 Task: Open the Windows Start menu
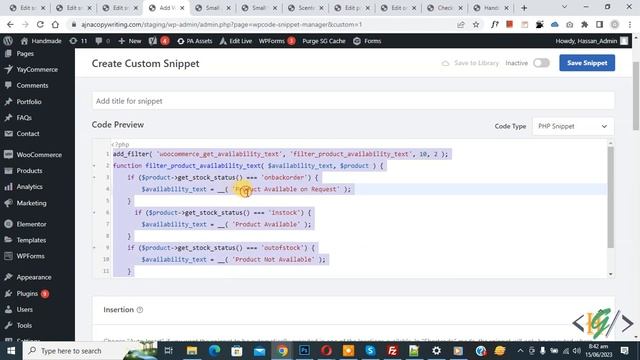tap(11, 351)
